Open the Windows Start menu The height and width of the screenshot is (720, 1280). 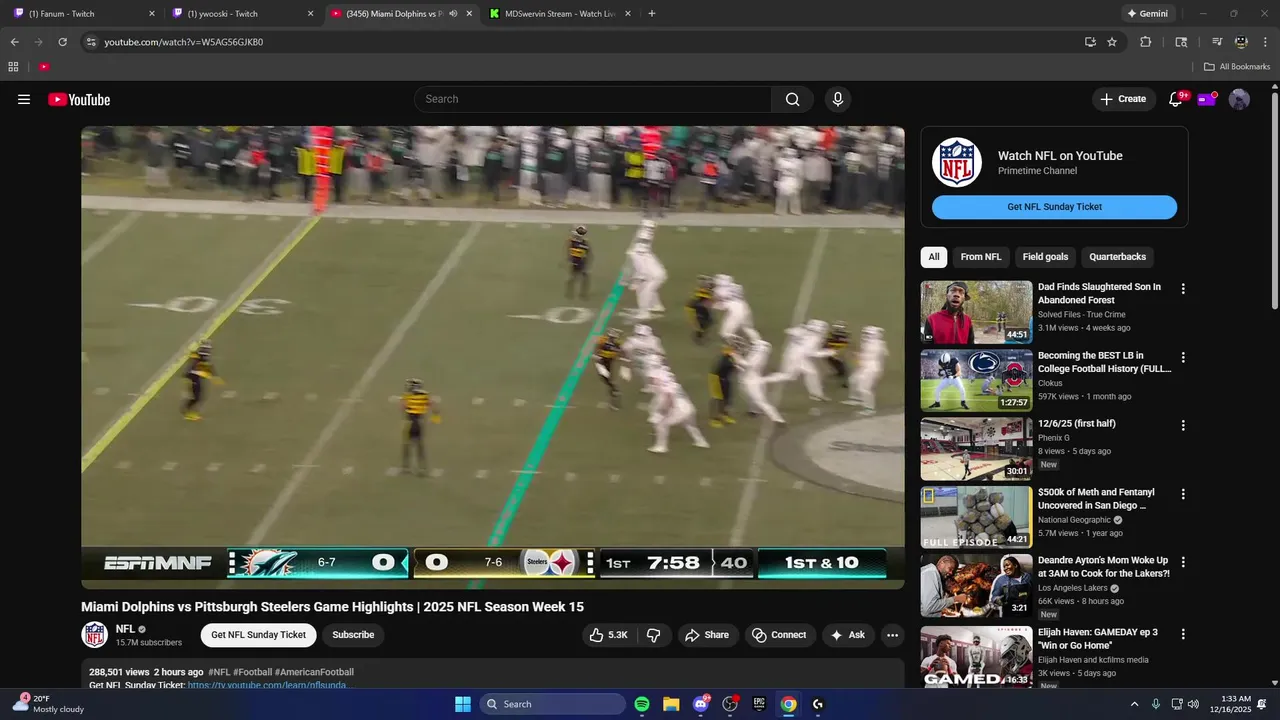tap(463, 704)
